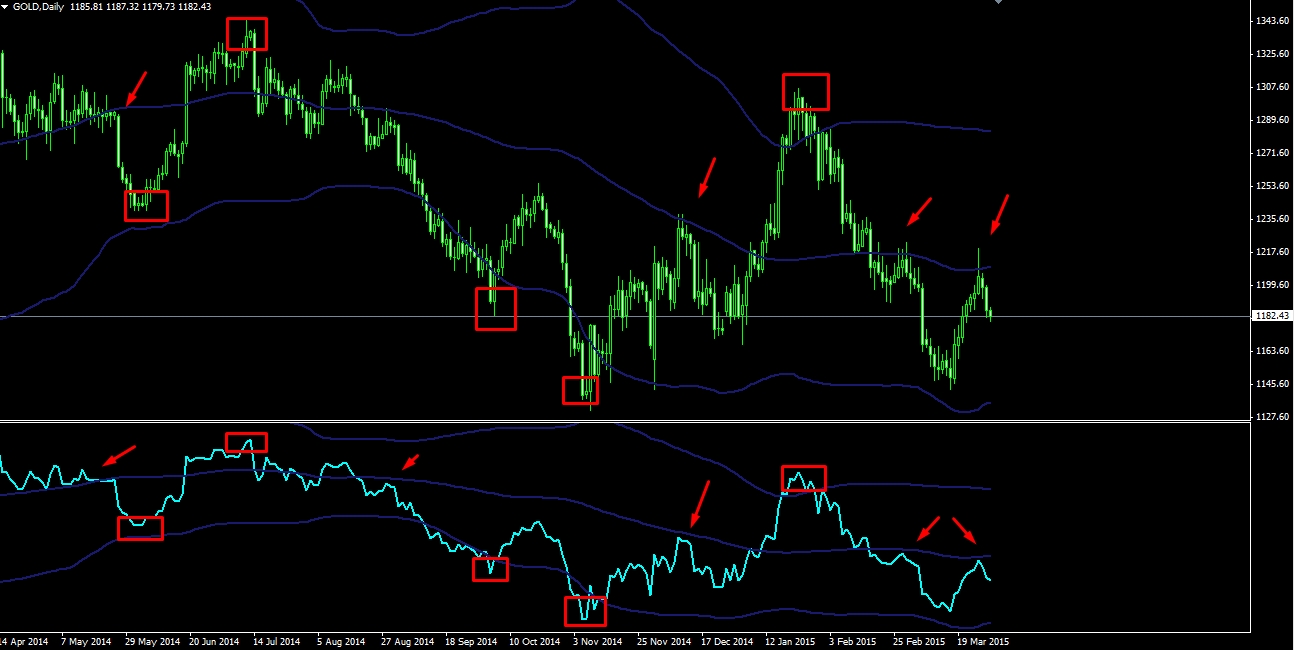
Task: Select indicator red box at January 2015 peak
Action: coord(804,478)
